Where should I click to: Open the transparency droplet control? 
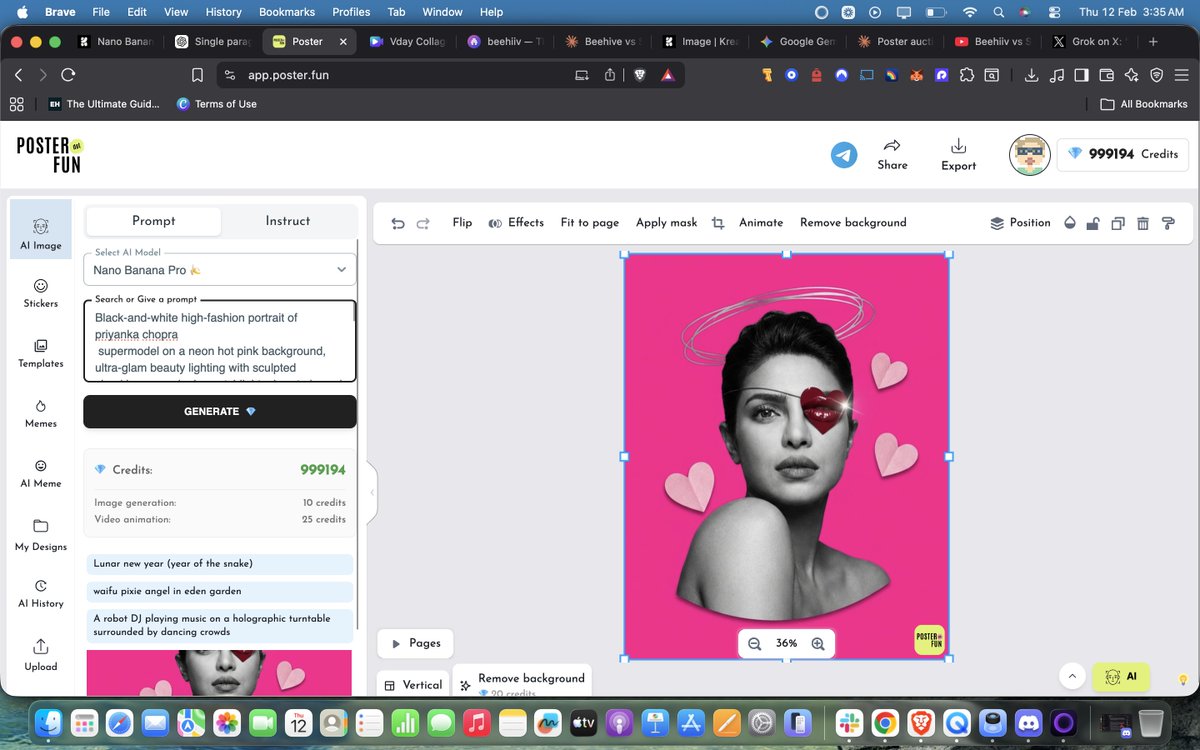[x=1069, y=223]
